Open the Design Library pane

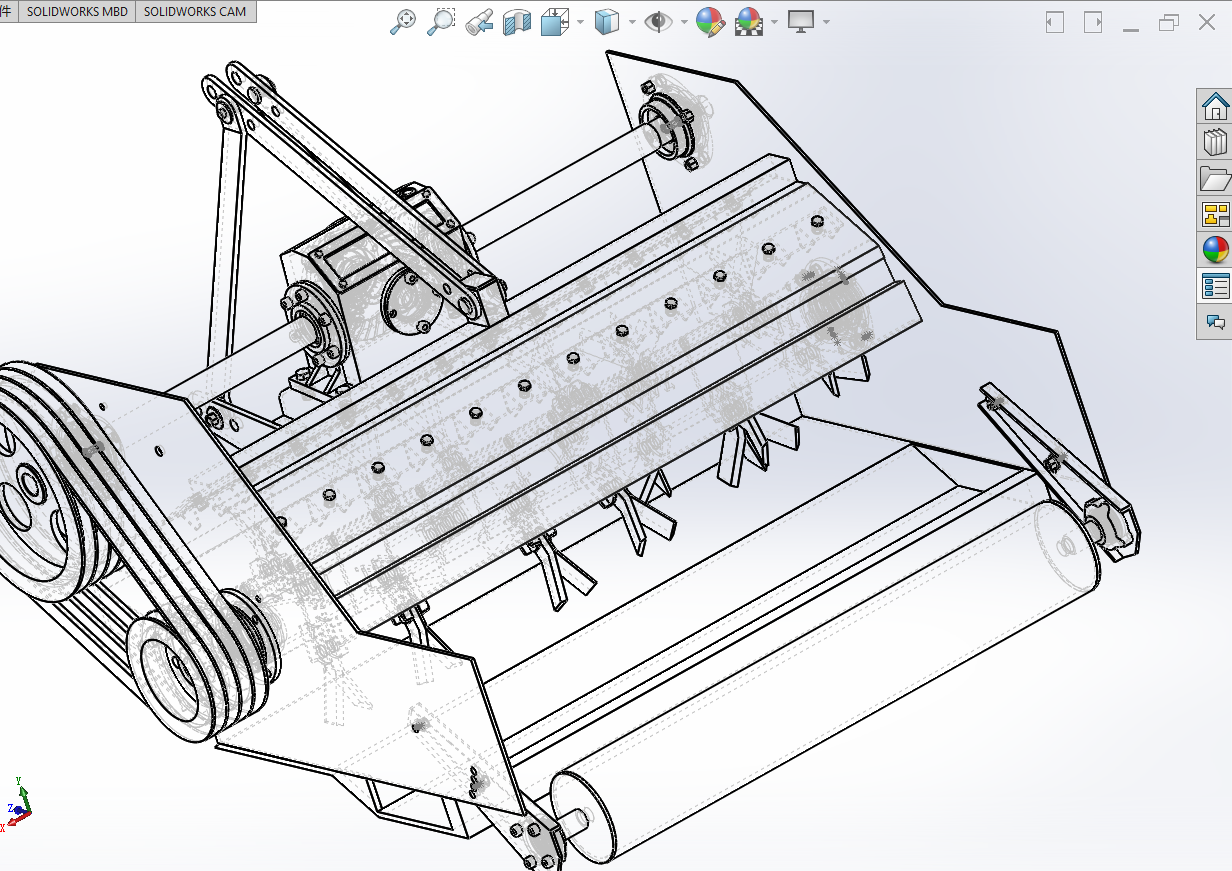coord(1215,142)
